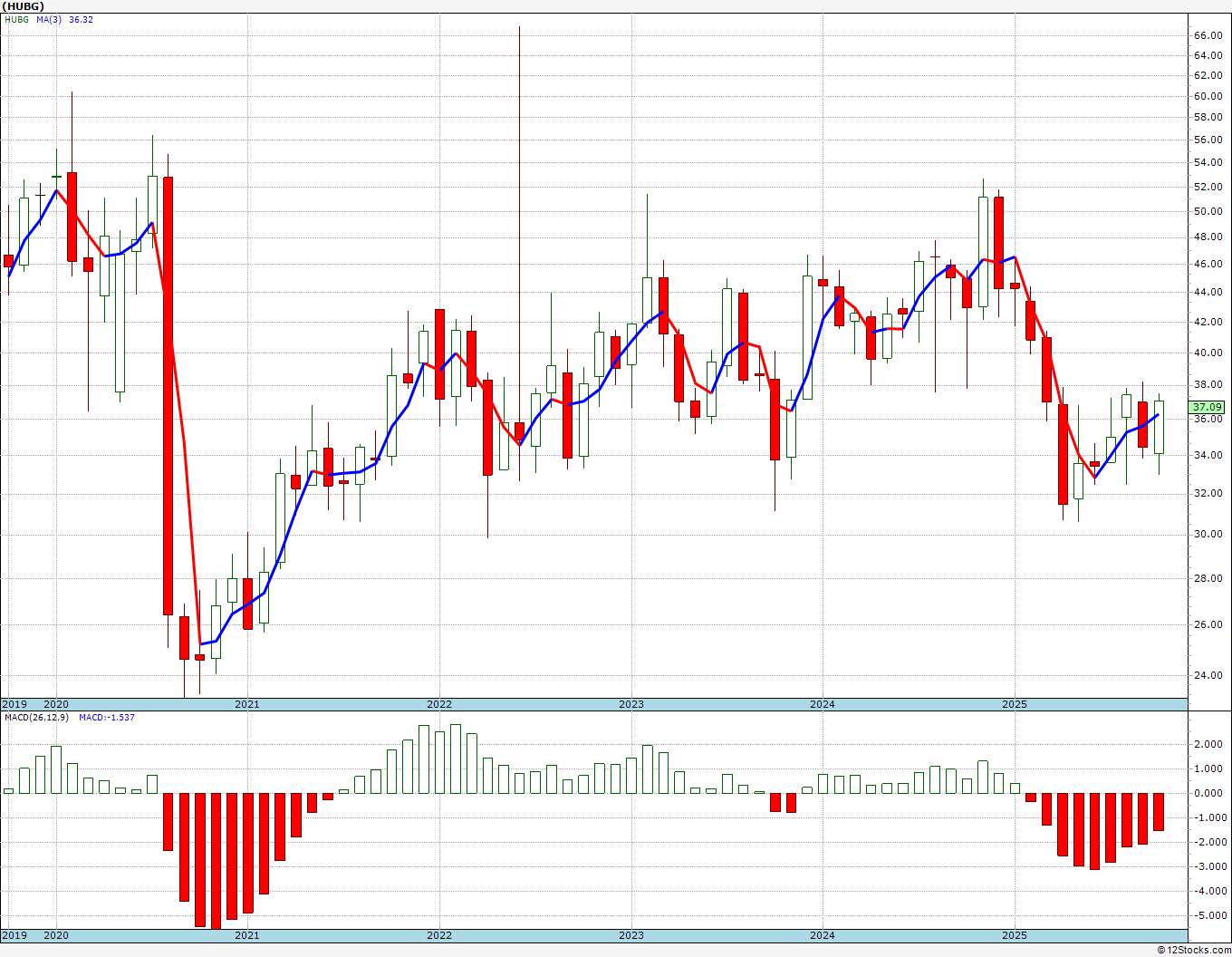Select the 28.00 price axis label
The height and width of the screenshot is (957, 1232).
[1208, 578]
